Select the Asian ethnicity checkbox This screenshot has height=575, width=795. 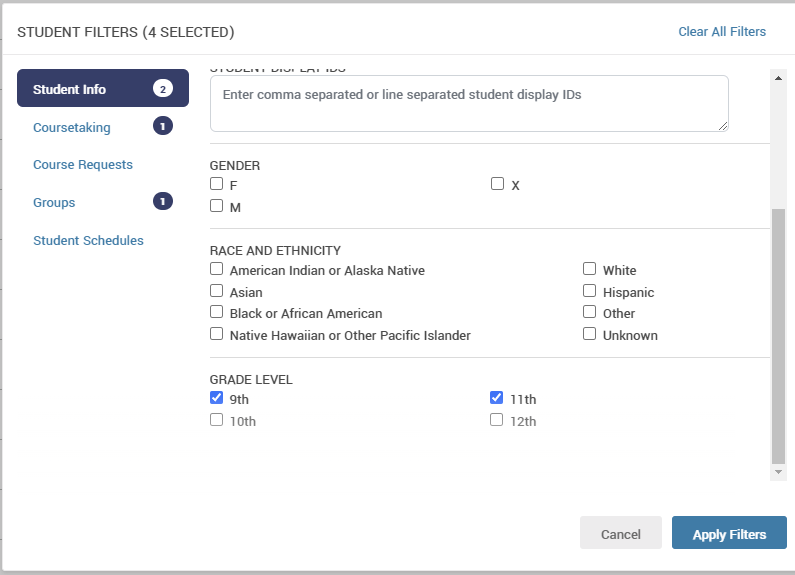click(217, 291)
